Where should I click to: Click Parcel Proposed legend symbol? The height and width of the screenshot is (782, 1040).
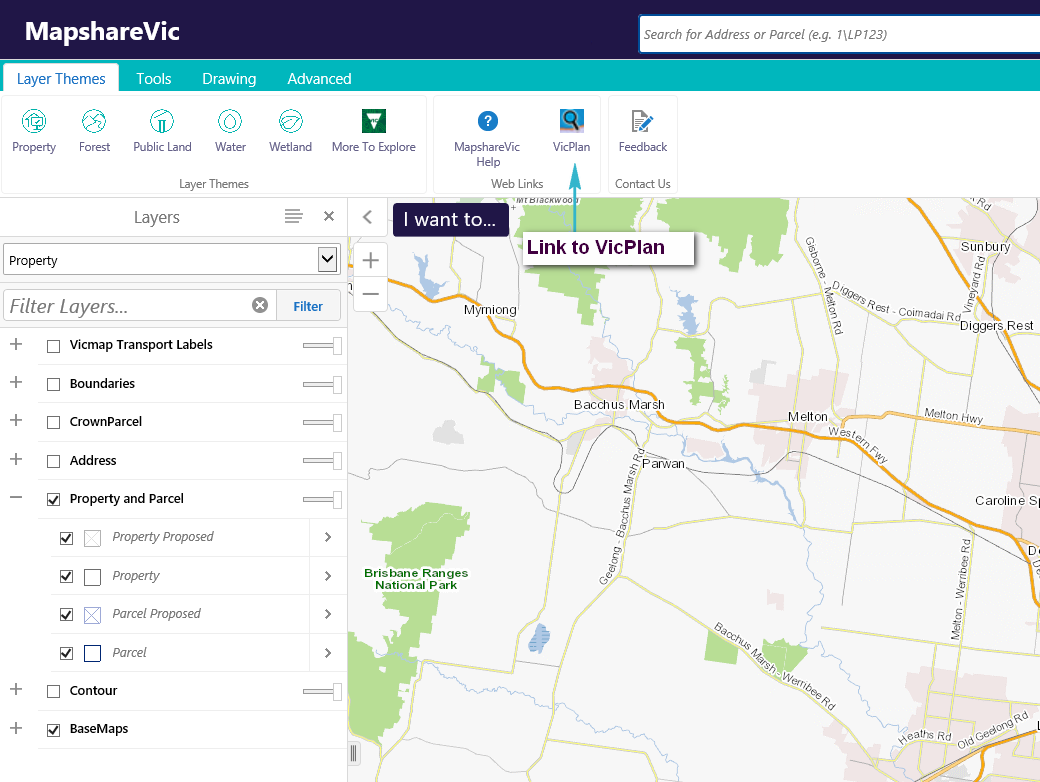pyautogui.click(x=93, y=615)
